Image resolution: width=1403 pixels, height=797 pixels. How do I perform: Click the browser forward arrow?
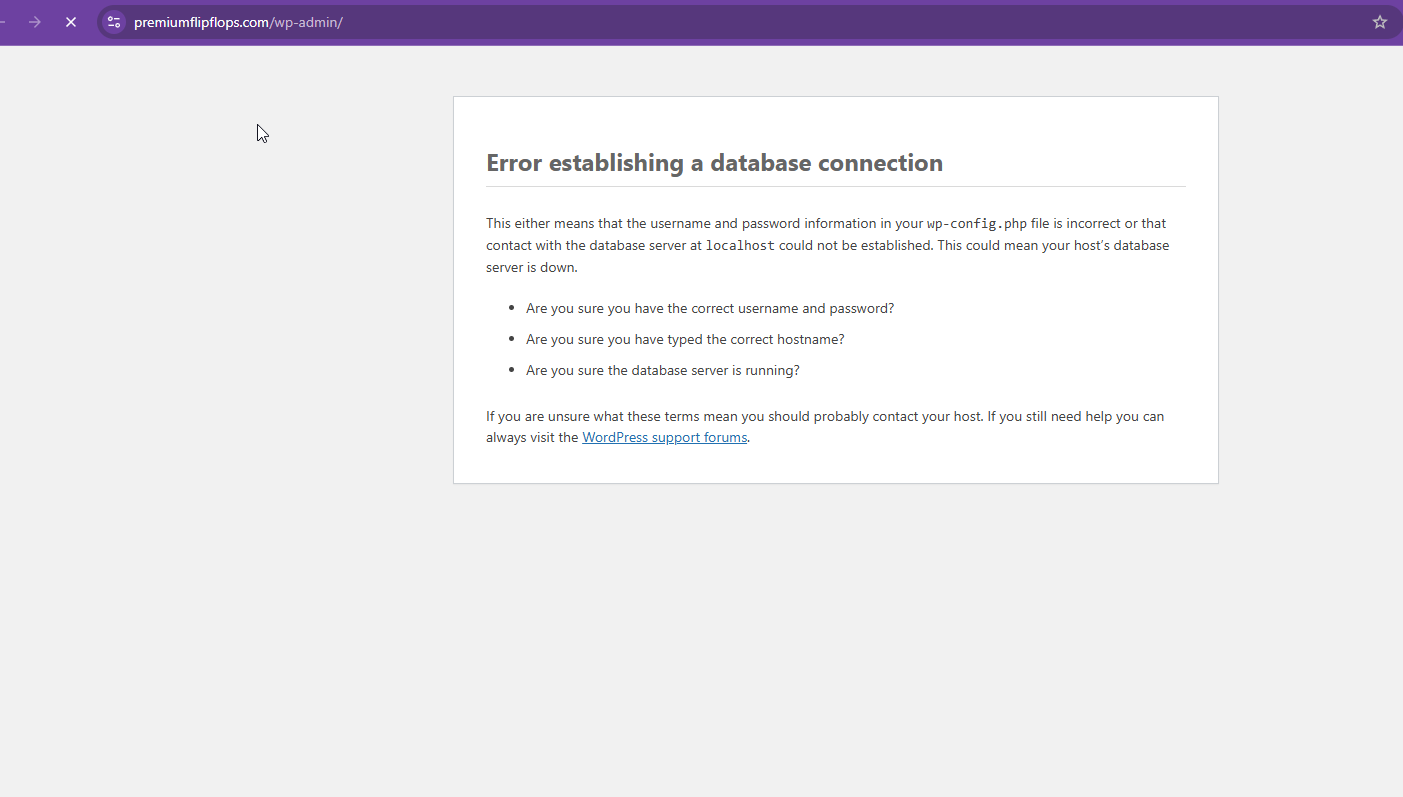pos(35,22)
